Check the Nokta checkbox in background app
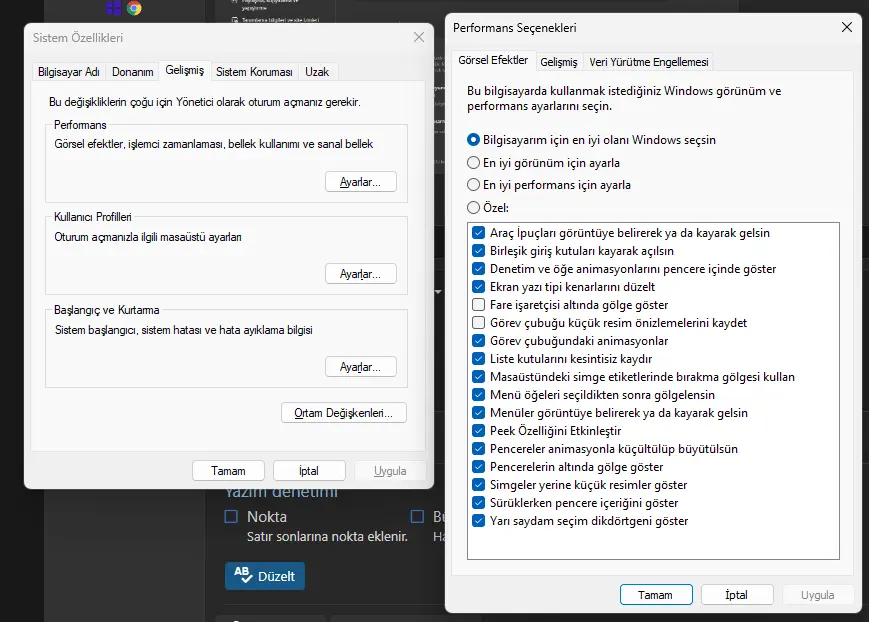Viewport: 869px width, 622px height. 231,517
